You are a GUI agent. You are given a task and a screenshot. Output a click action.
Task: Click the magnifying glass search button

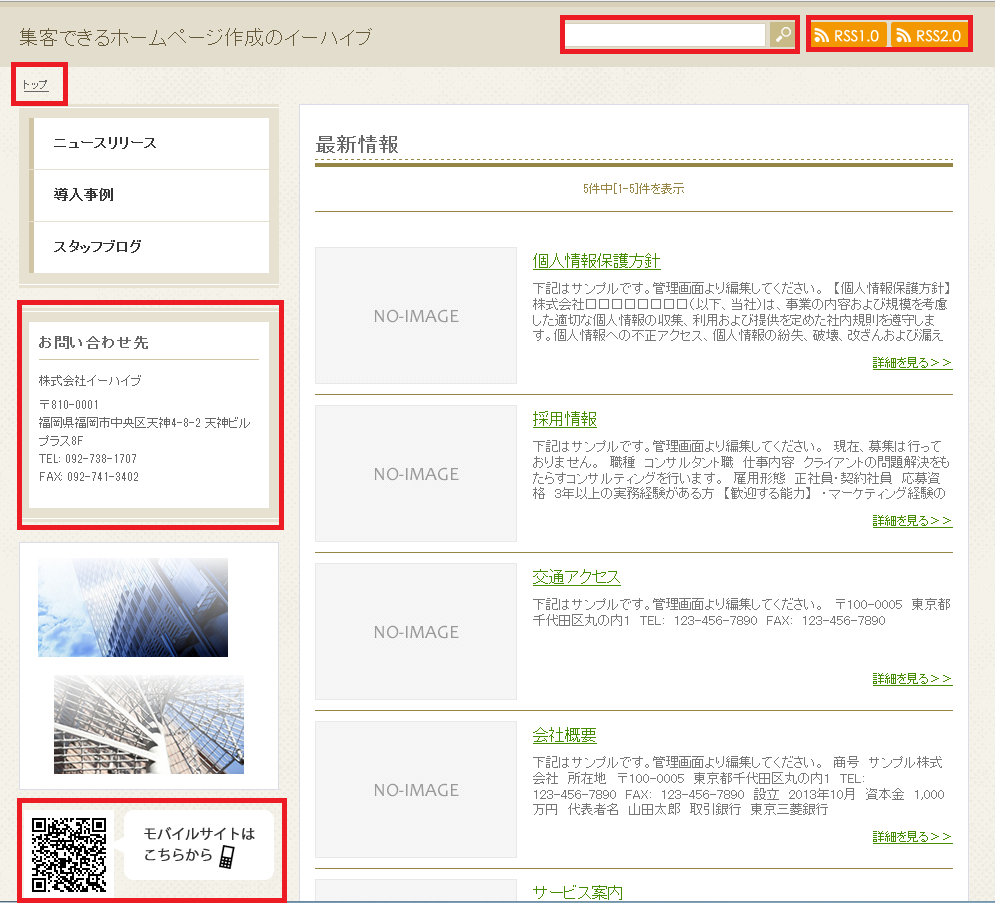point(782,35)
